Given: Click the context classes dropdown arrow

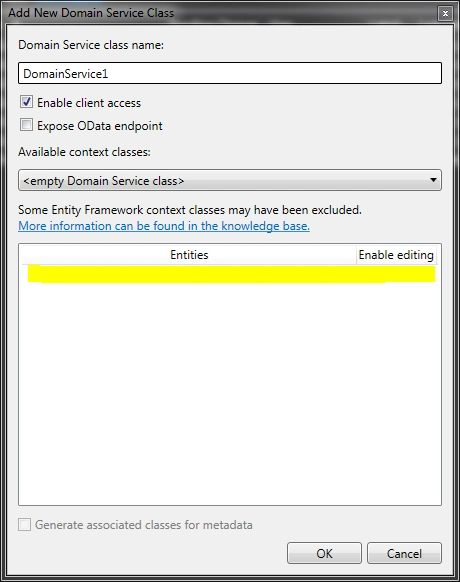Looking at the screenshot, I should pos(433,180).
